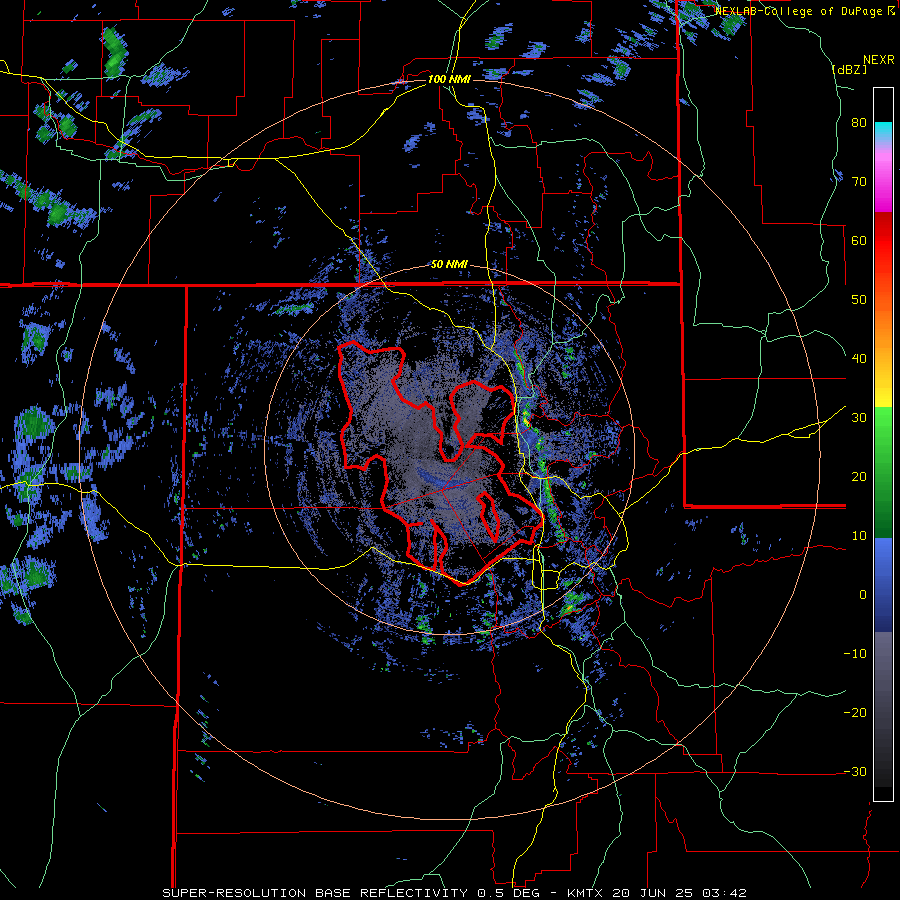
Task: Click the -10 value on dBZ scale
Action: tap(855, 654)
